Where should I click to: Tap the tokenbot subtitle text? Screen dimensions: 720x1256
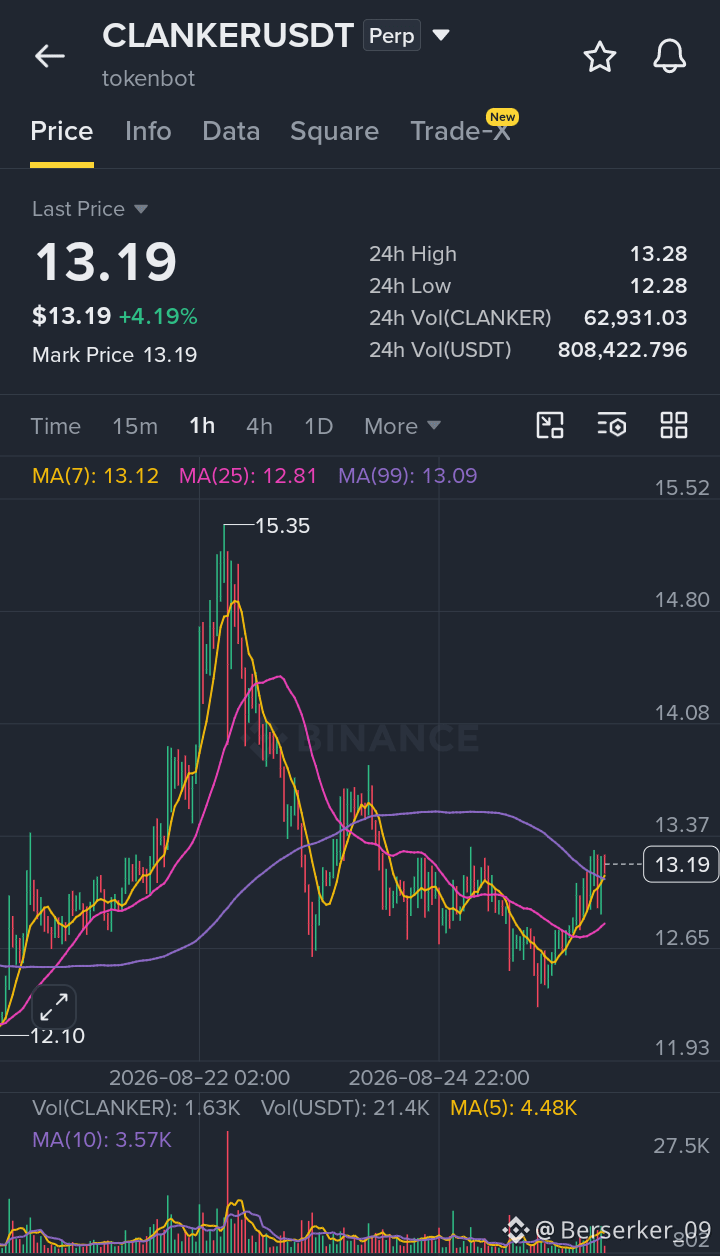click(148, 78)
